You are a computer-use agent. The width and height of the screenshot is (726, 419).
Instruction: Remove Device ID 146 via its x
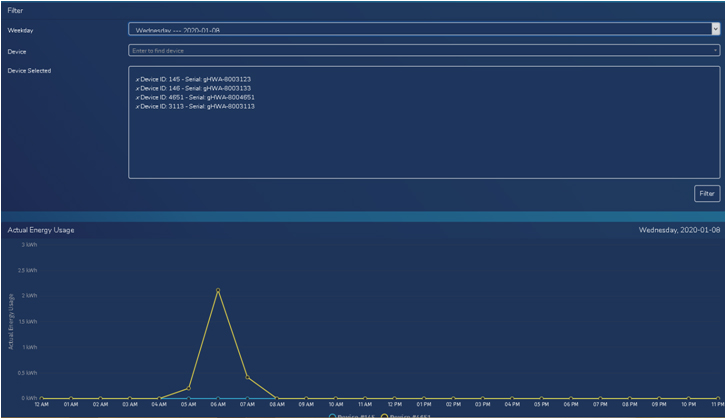(x=138, y=88)
